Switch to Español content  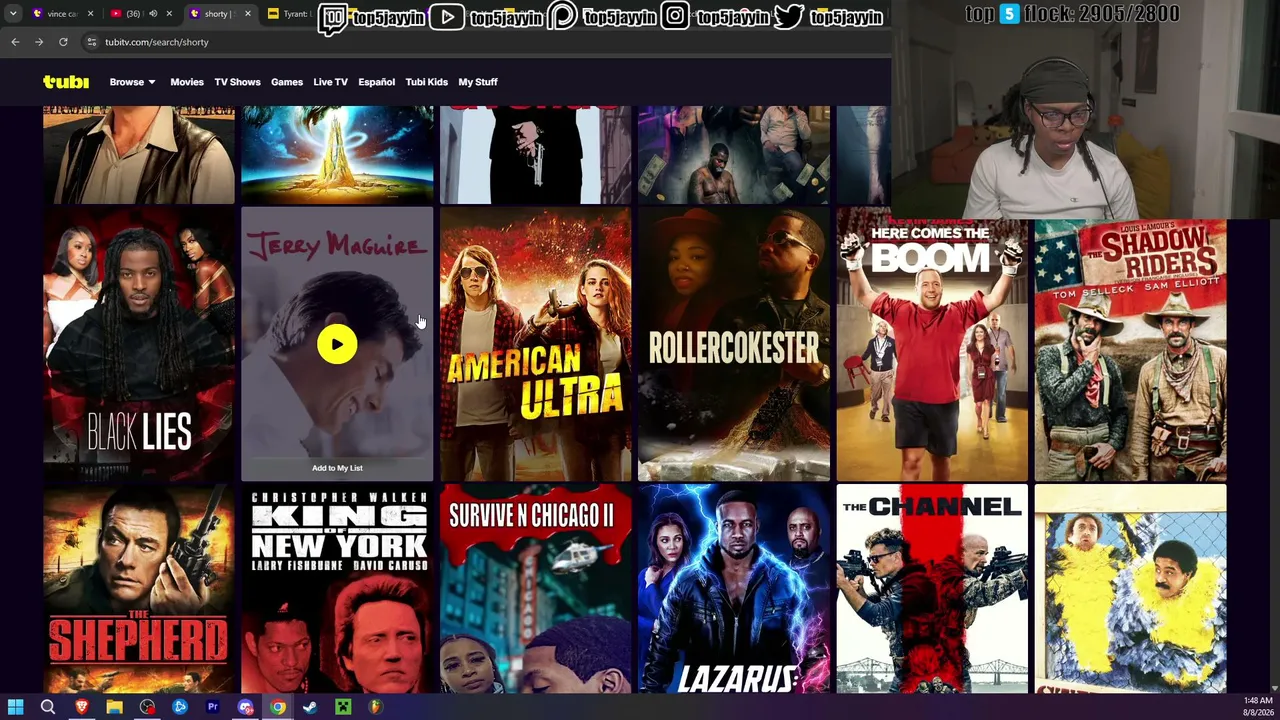coord(377,82)
